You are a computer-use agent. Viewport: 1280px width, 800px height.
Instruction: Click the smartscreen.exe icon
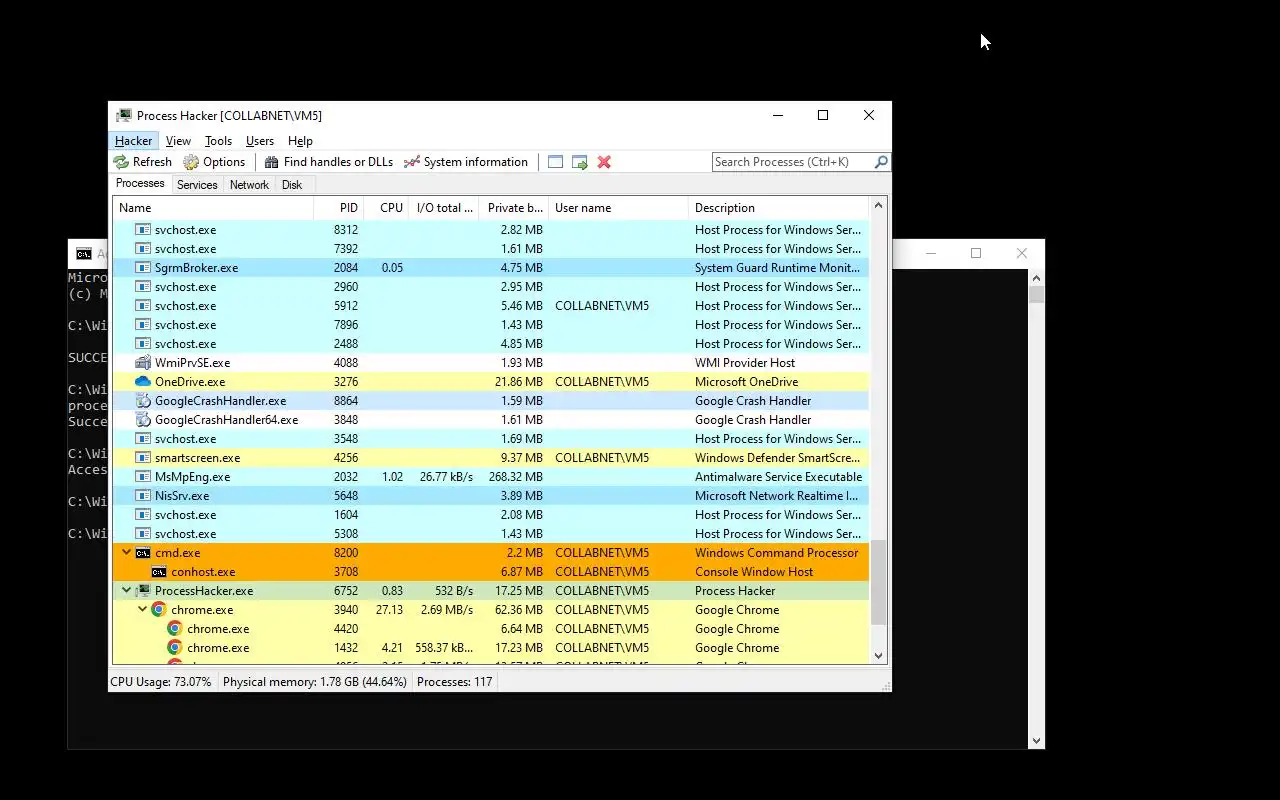tap(143, 458)
